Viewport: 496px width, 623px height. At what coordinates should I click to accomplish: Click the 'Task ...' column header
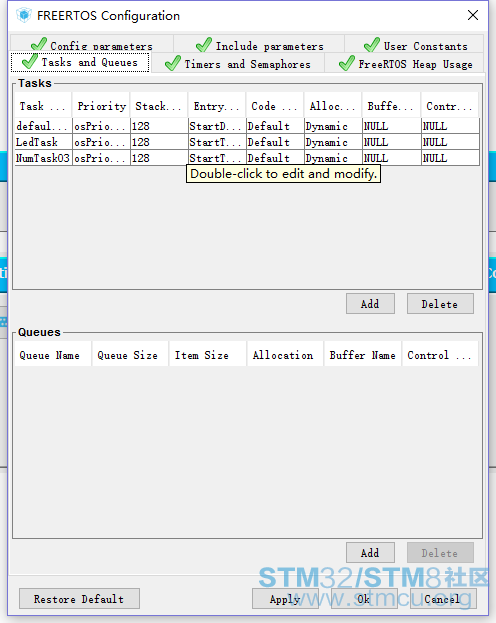point(43,106)
